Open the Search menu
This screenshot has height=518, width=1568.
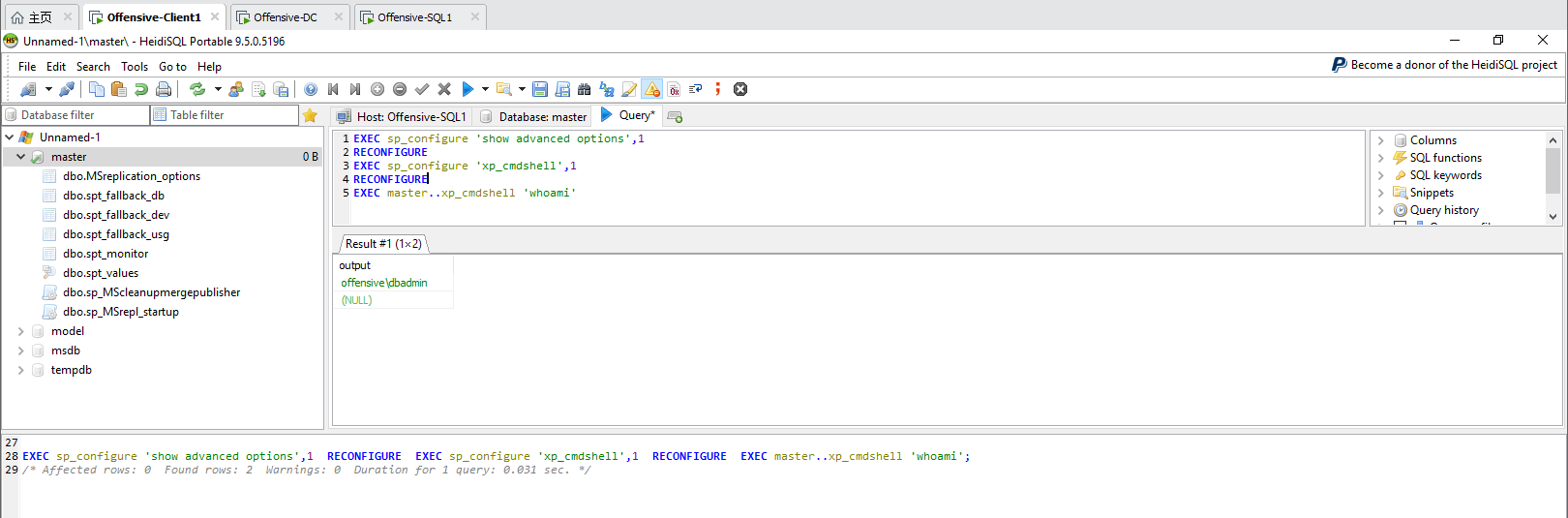93,67
